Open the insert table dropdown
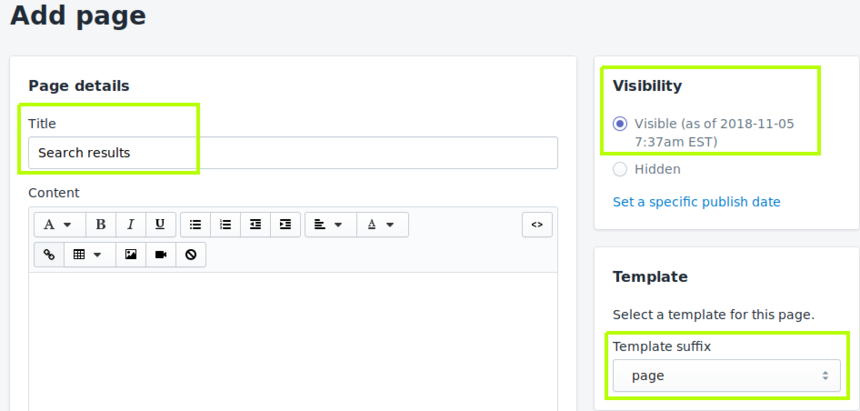The height and width of the screenshot is (411, 860). (89, 255)
